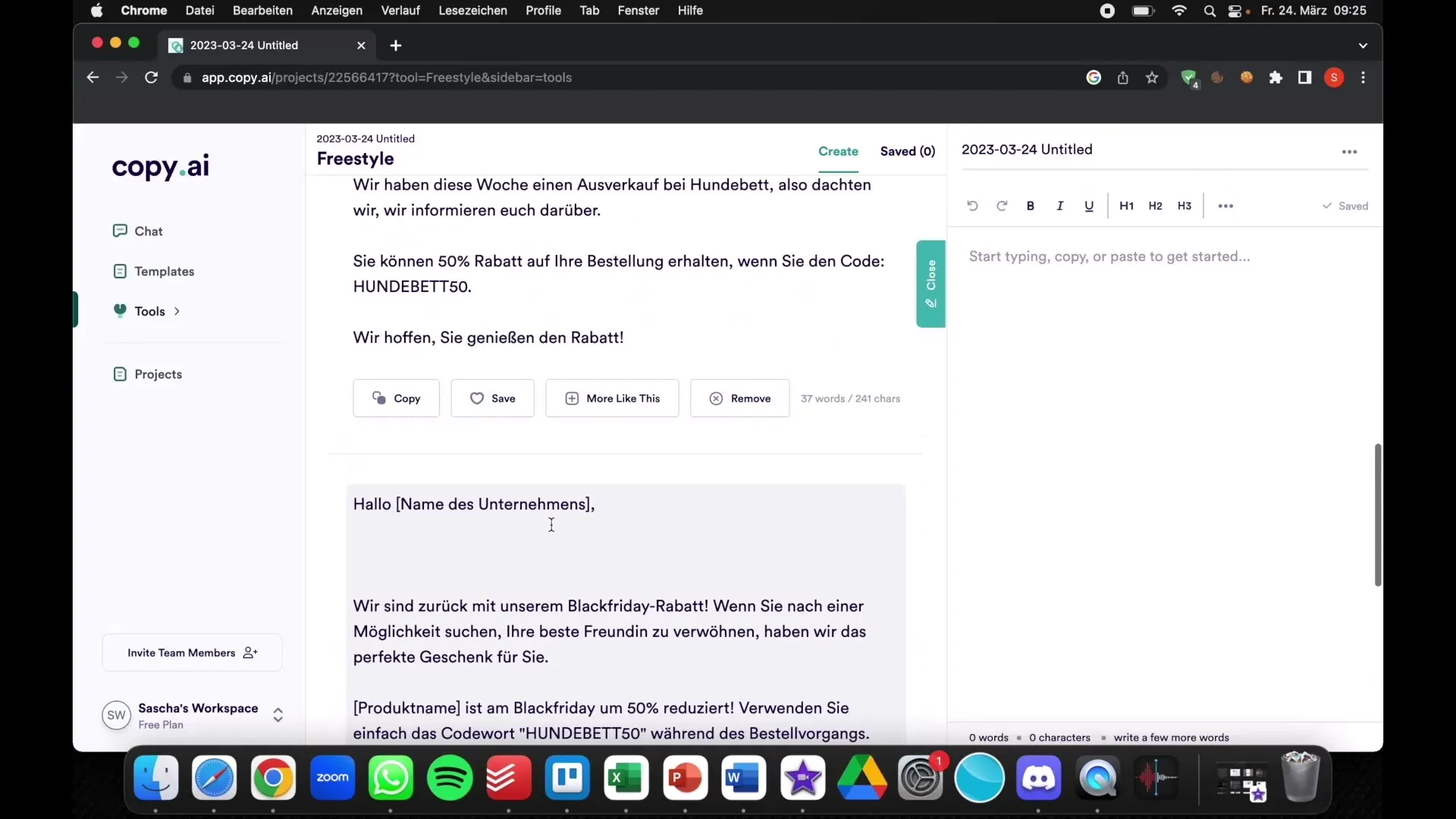The width and height of the screenshot is (1456, 819).
Task: Switch to the Create tab
Action: [838, 152]
